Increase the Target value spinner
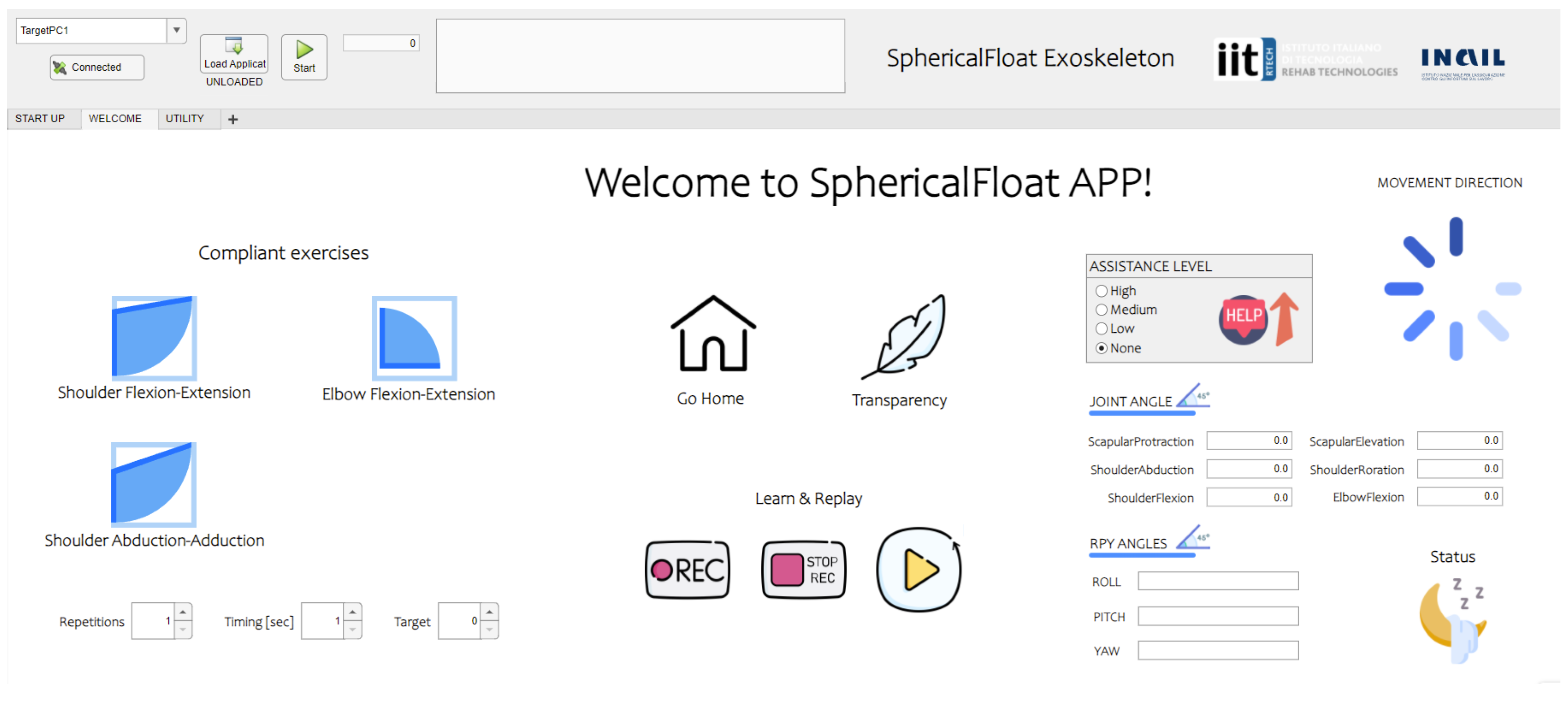 coord(489,612)
